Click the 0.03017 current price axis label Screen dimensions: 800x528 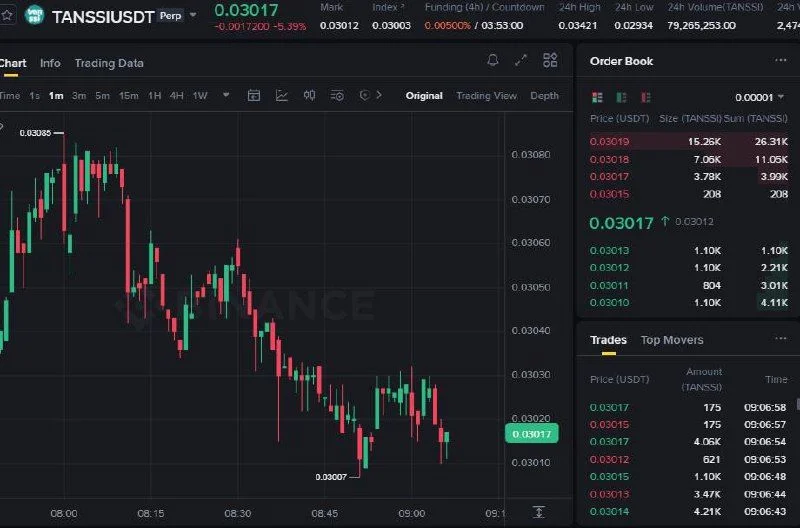[532, 434]
